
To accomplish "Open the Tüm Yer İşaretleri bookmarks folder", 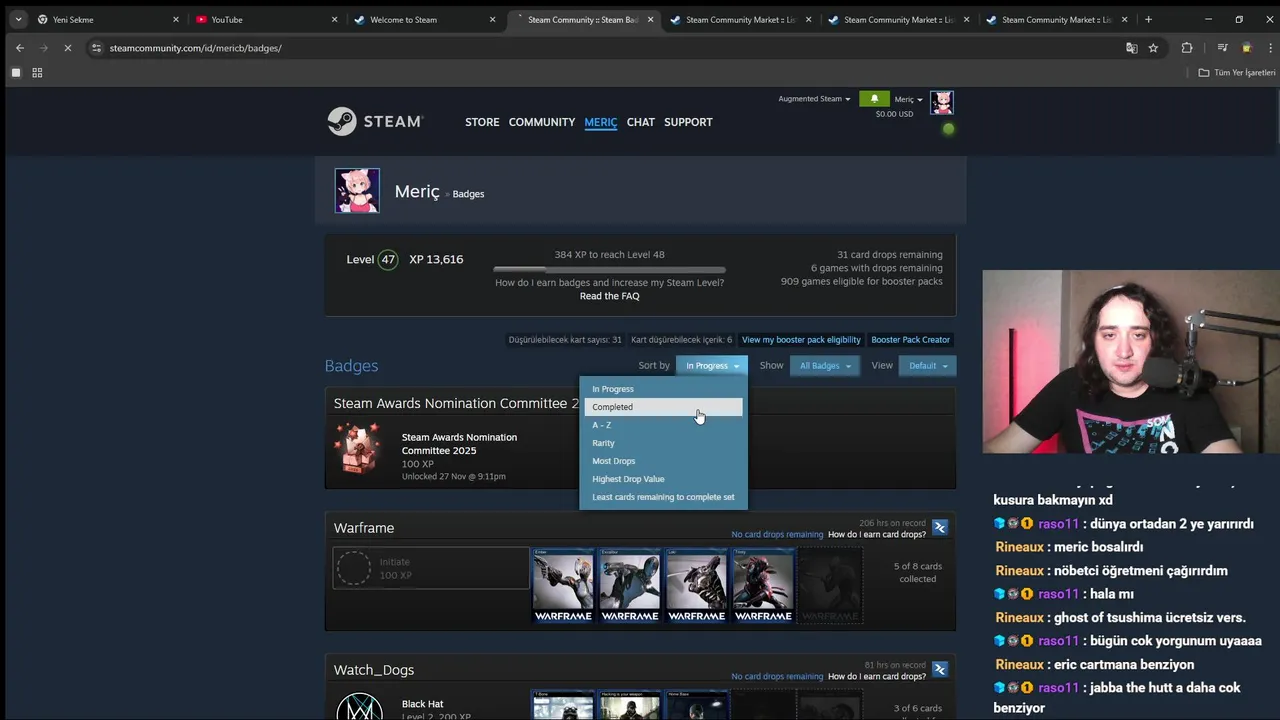I will coord(1237,73).
